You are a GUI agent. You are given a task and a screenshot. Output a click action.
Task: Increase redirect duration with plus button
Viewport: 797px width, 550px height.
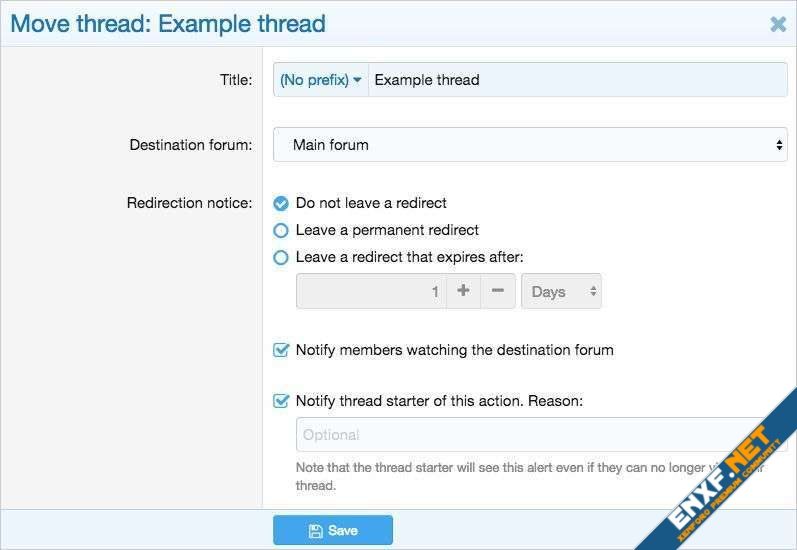click(463, 291)
